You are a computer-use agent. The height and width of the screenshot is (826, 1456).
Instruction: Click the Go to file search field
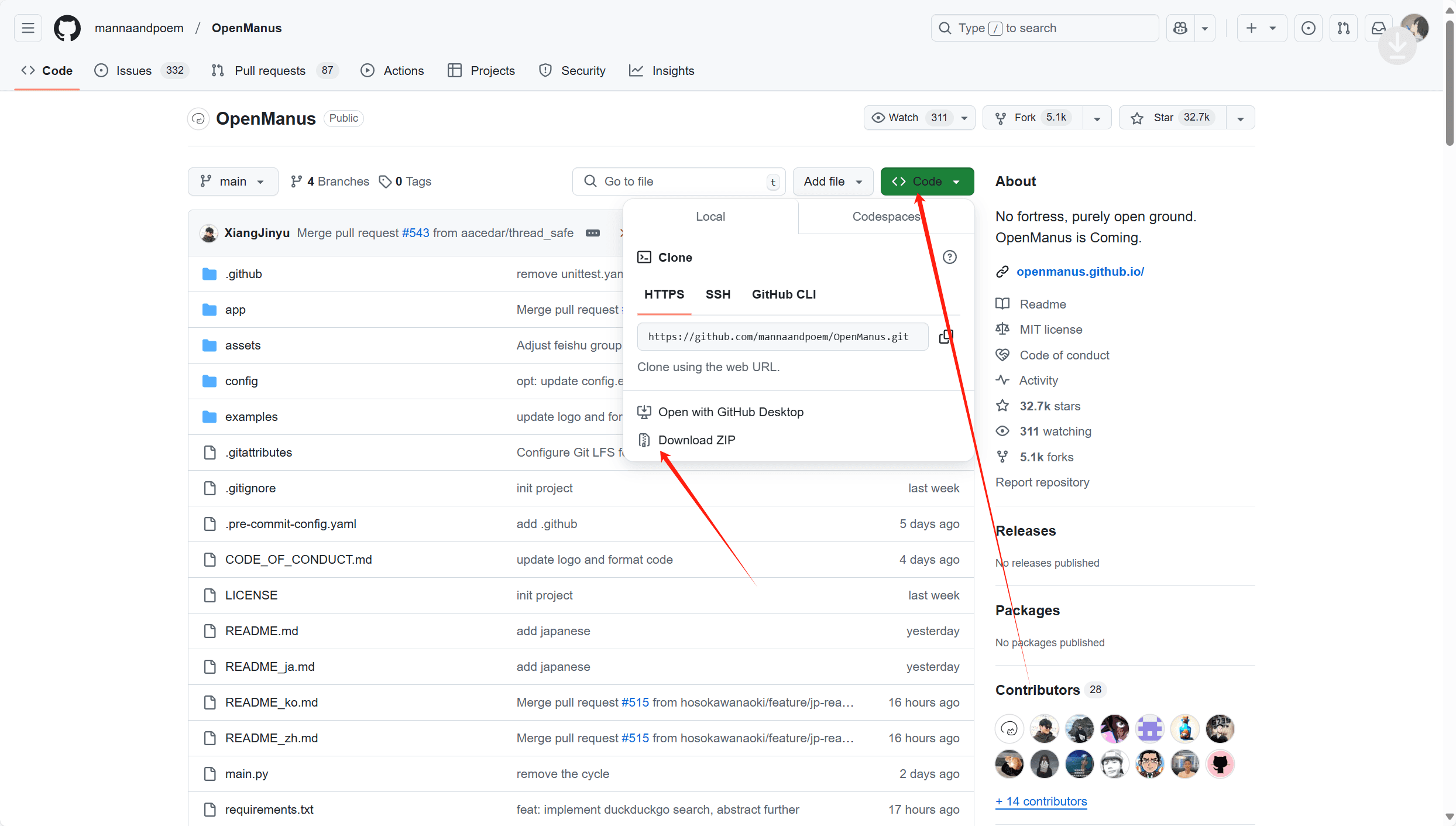click(679, 181)
